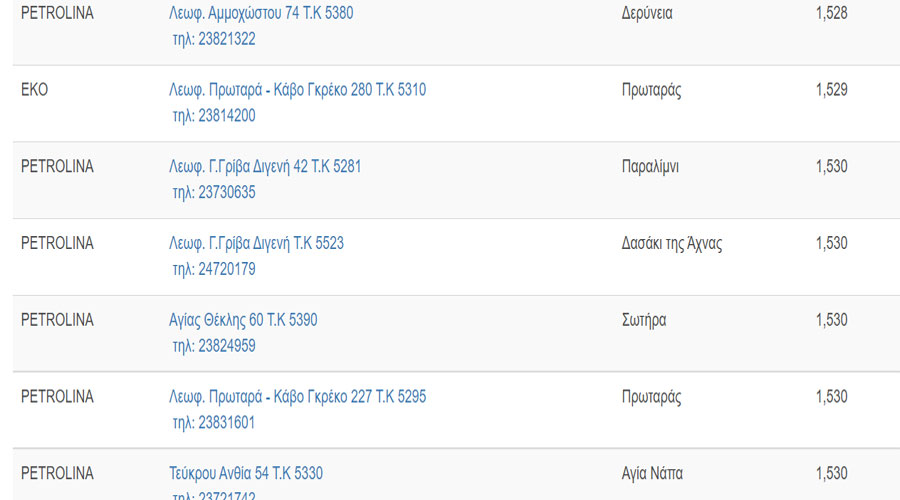The width and height of the screenshot is (900, 500).
Task: Select the EKO brand cell
Action: tap(34, 90)
